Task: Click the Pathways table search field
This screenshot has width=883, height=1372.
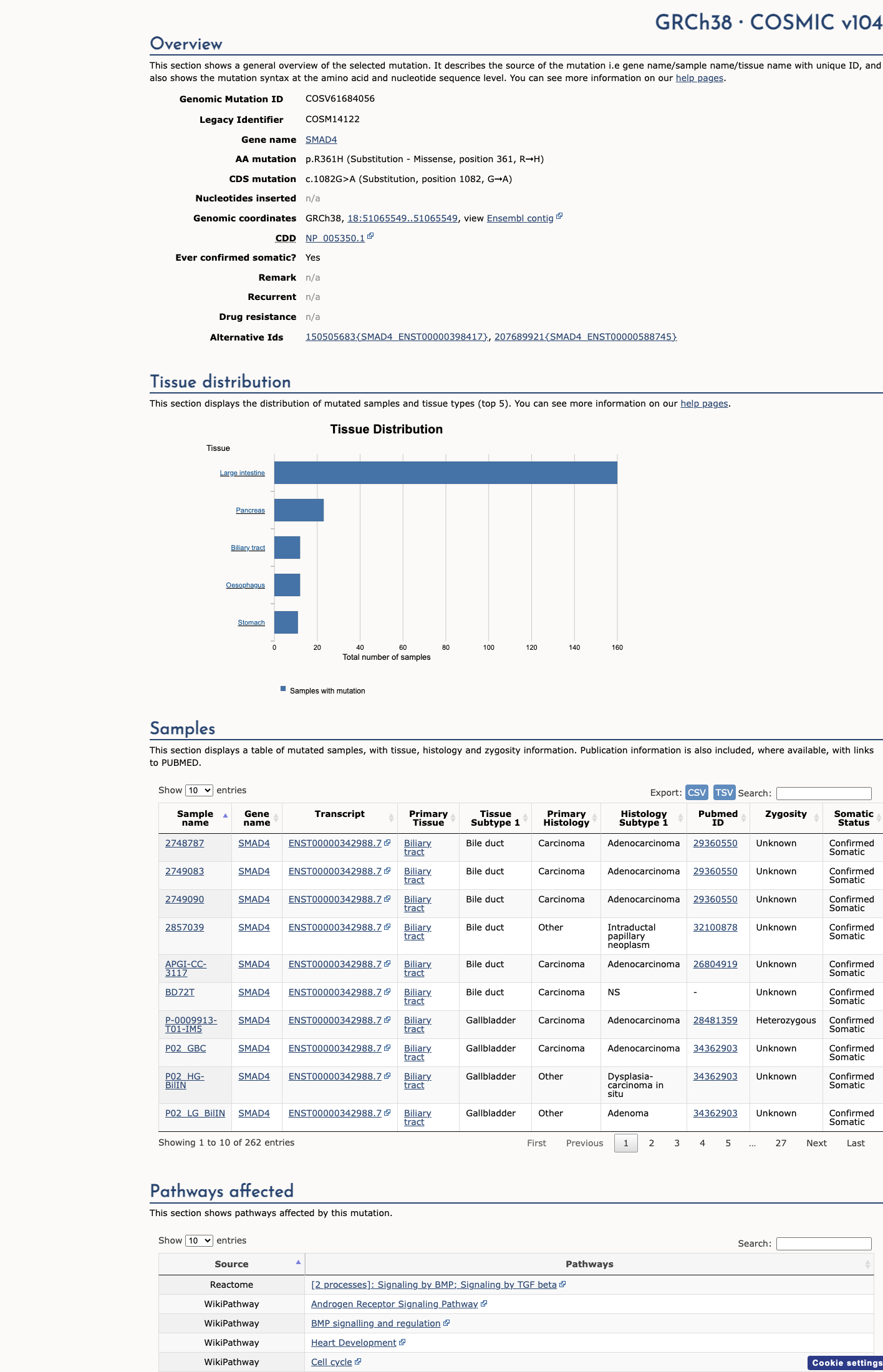Action: (x=824, y=1244)
